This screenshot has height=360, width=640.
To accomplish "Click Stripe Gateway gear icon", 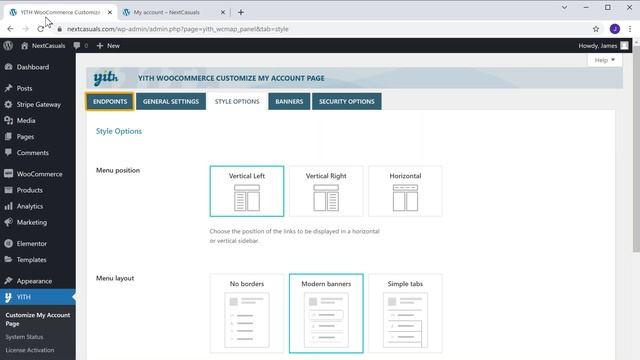I will click(x=9, y=104).
